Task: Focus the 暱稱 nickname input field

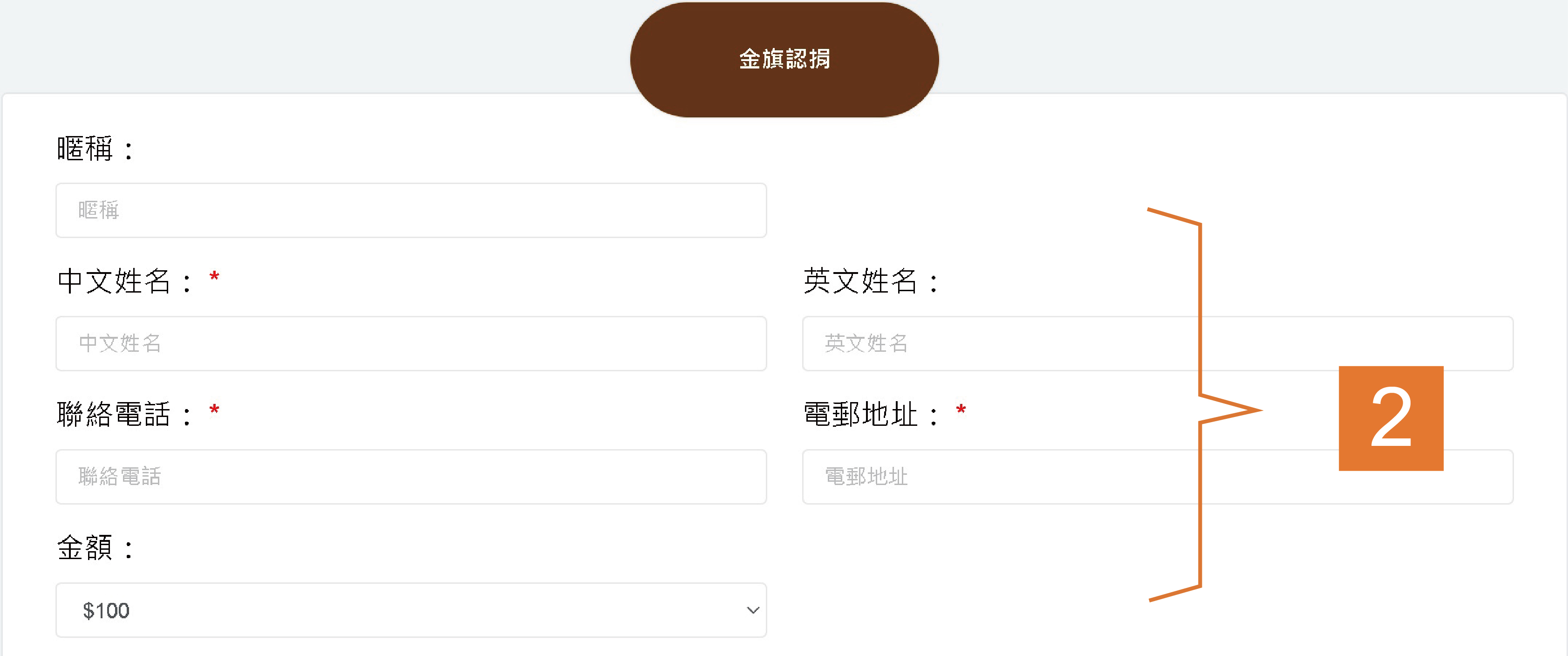Action: point(411,210)
